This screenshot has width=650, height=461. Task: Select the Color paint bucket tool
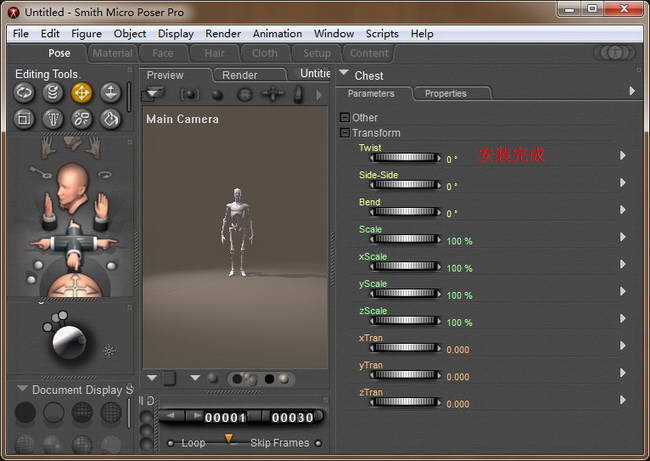coord(110,119)
